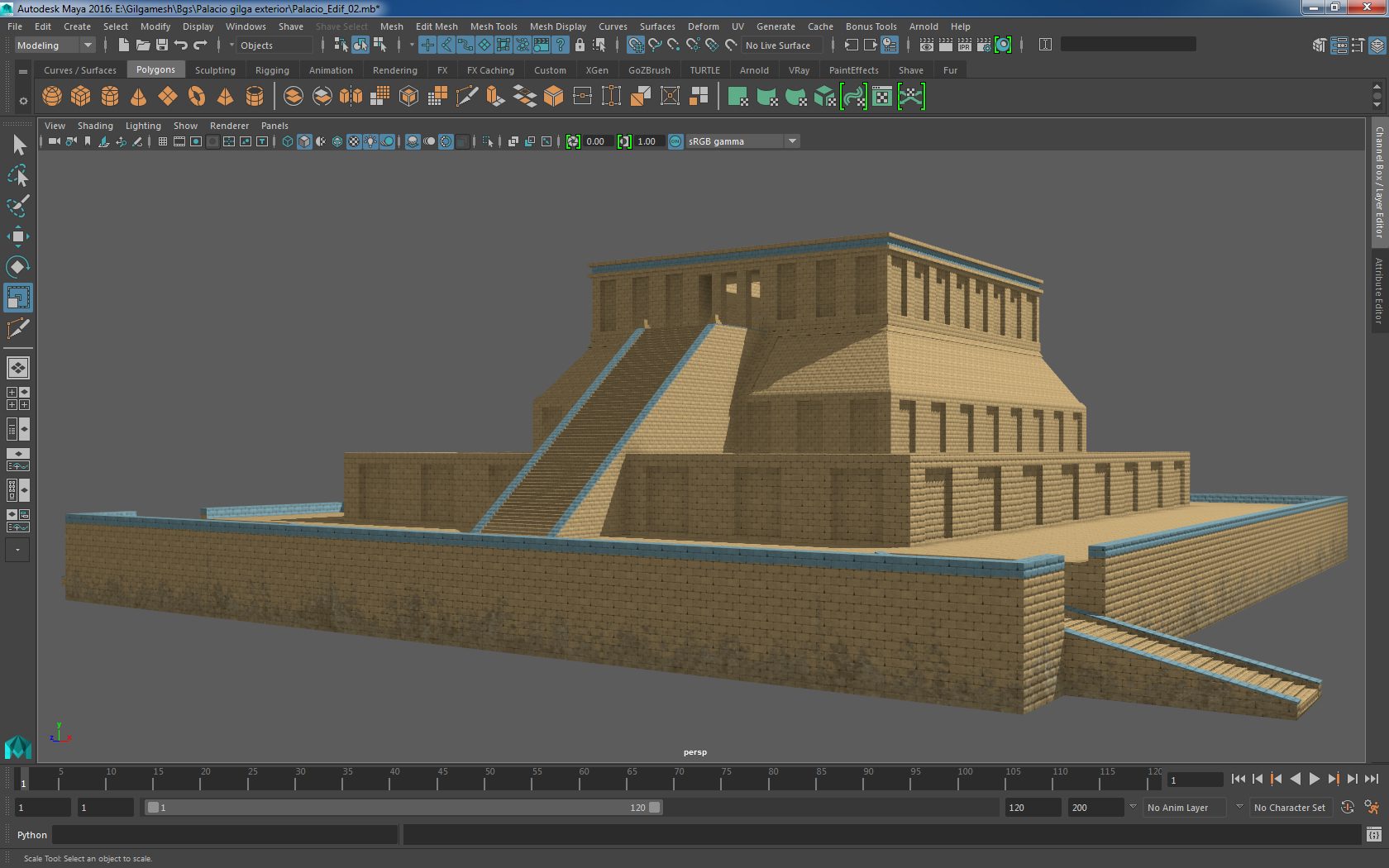Create a polygon cone from shelf
This screenshot has width=1389, height=868.
[x=139, y=97]
